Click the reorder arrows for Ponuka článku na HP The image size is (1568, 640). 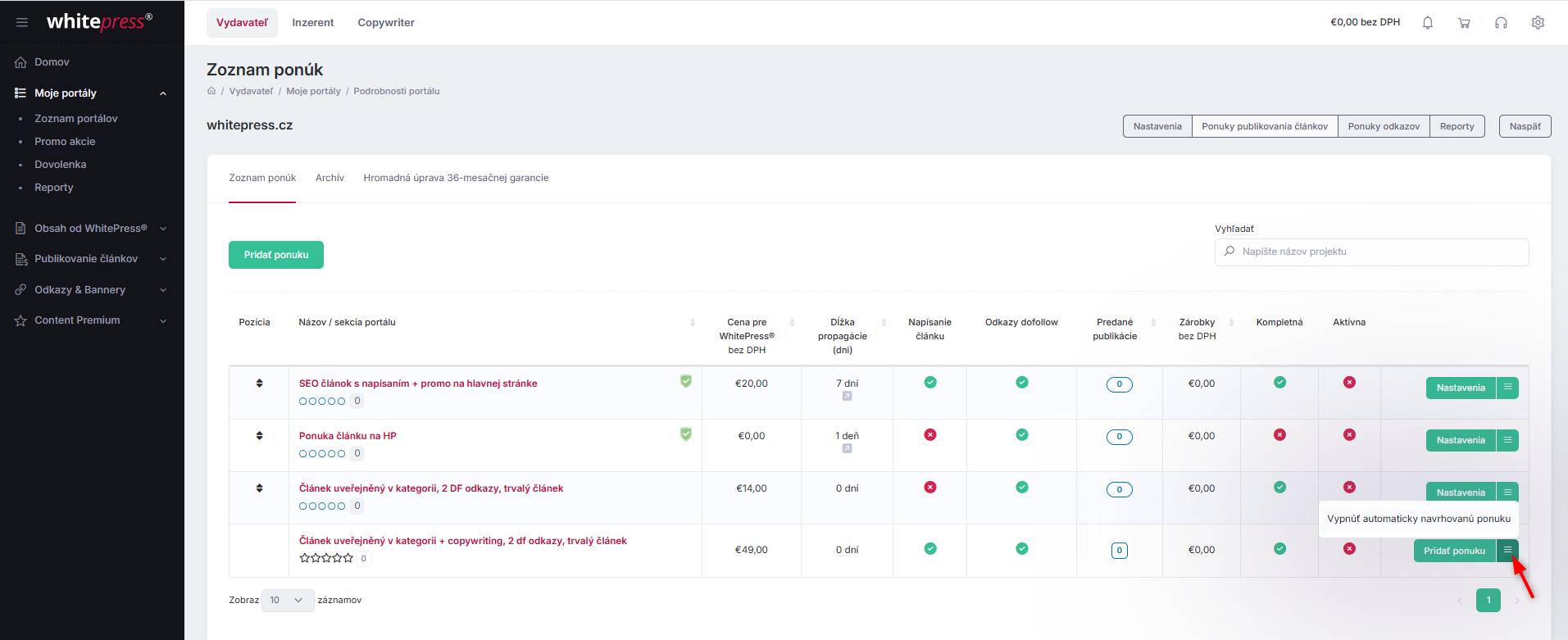259,436
